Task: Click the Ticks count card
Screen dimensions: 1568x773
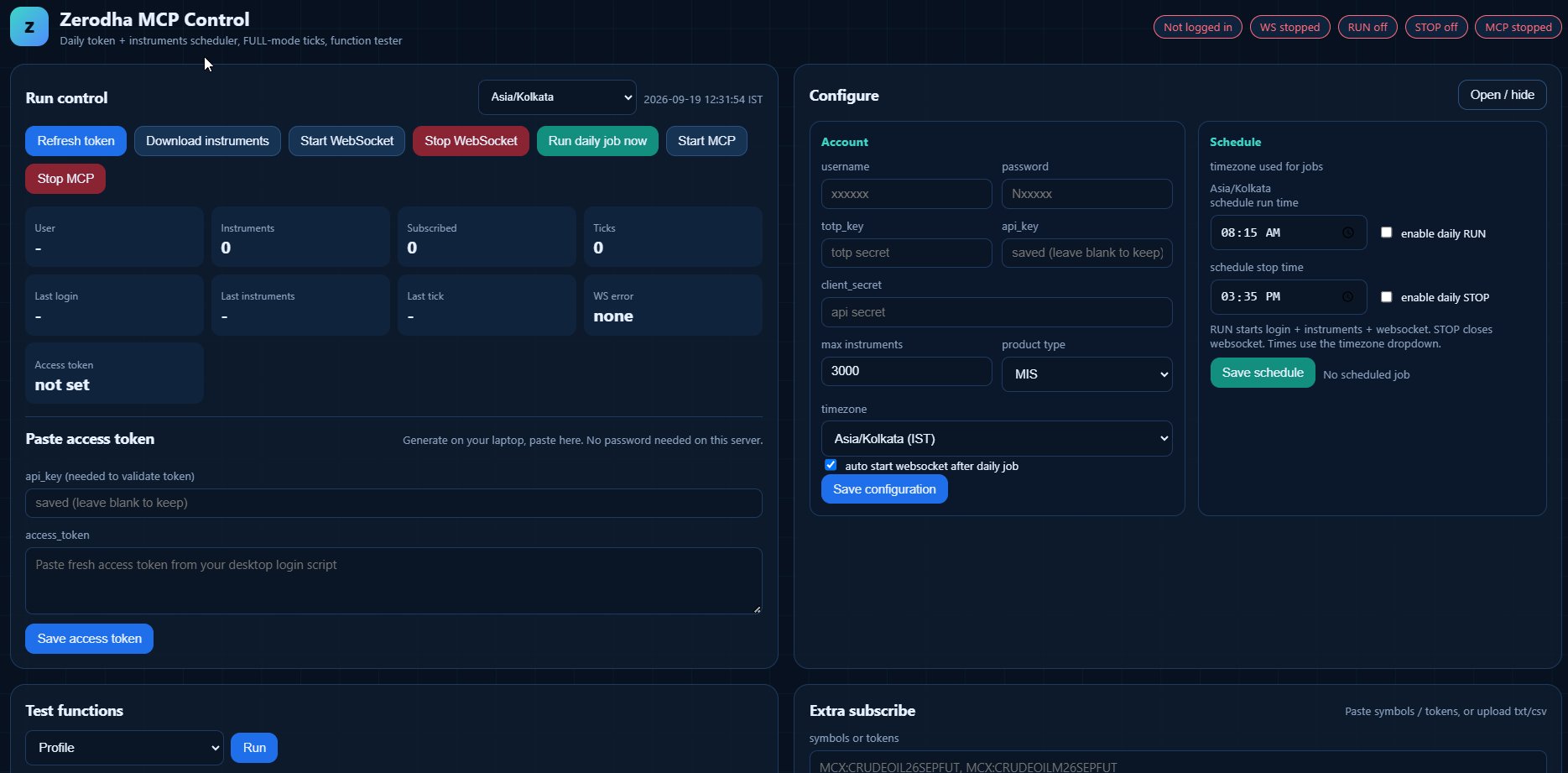Action: [673, 237]
